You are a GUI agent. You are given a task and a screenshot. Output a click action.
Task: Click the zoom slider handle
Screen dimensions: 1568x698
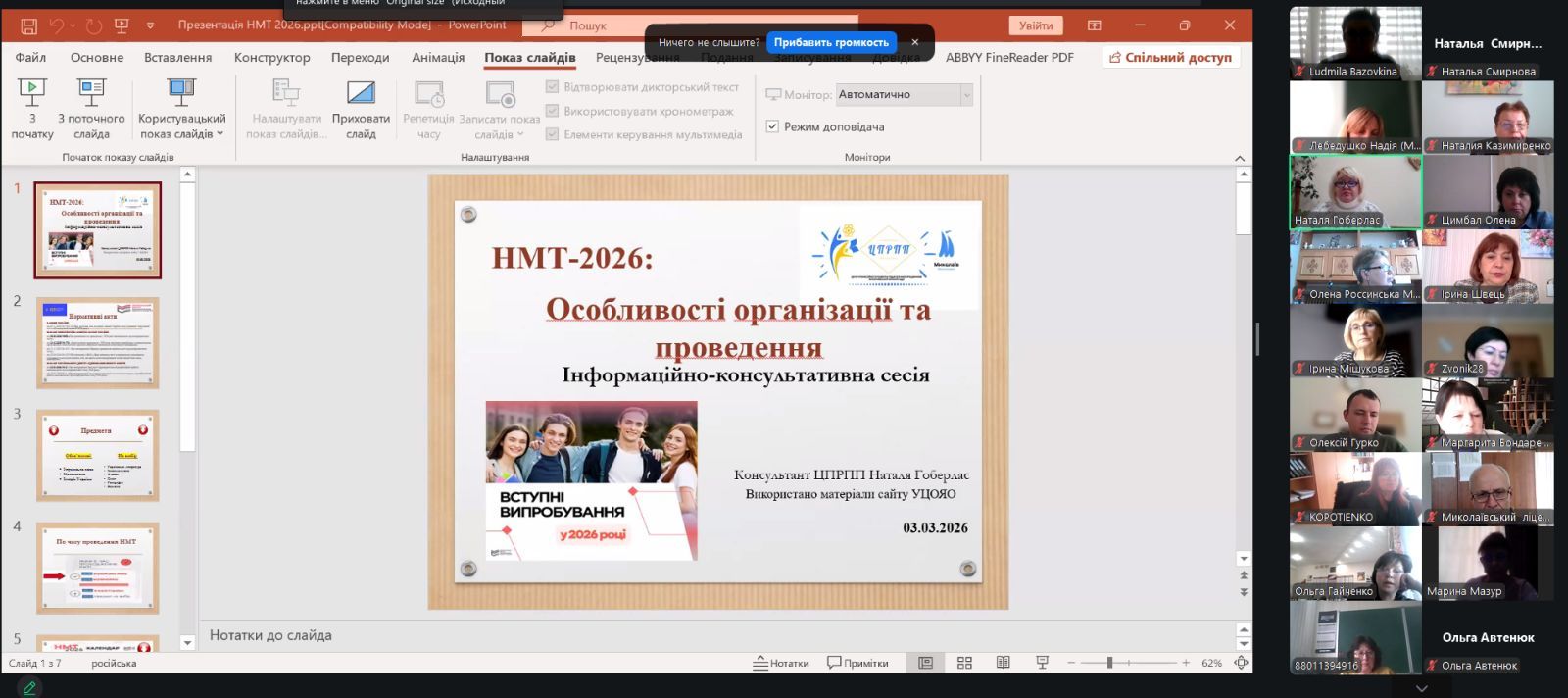1109,663
